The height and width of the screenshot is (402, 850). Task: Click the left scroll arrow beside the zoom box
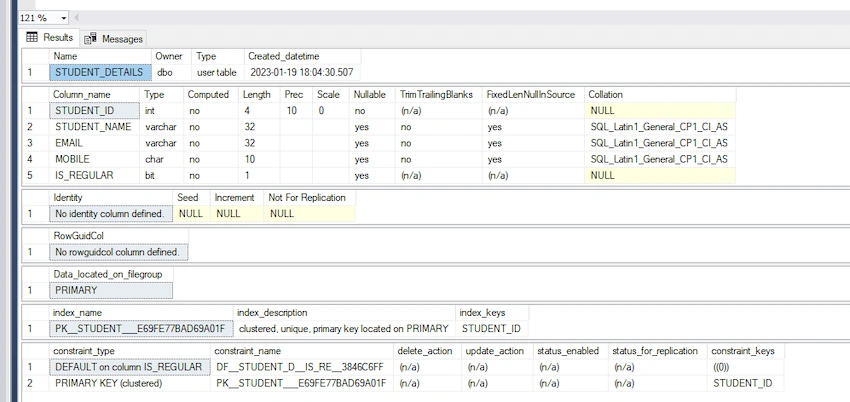(75, 18)
